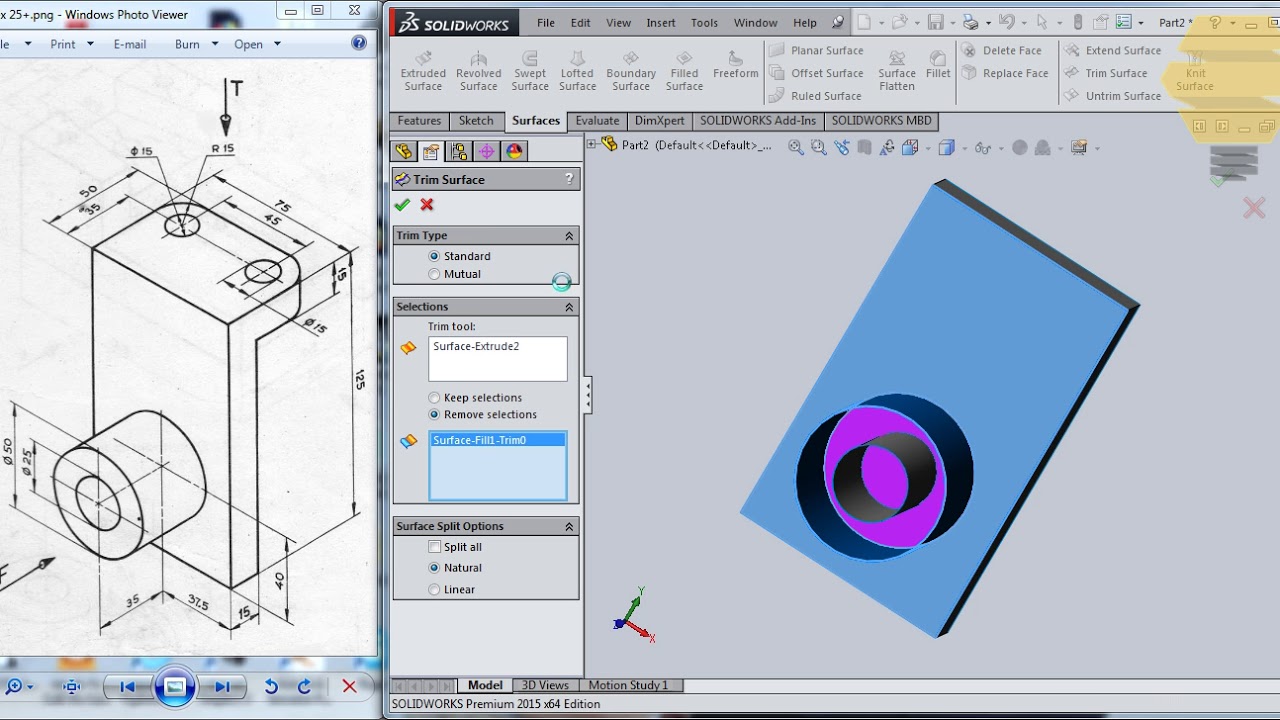Click the Planar Surface command
This screenshot has width=1280, height=720.
click(817, 50)
